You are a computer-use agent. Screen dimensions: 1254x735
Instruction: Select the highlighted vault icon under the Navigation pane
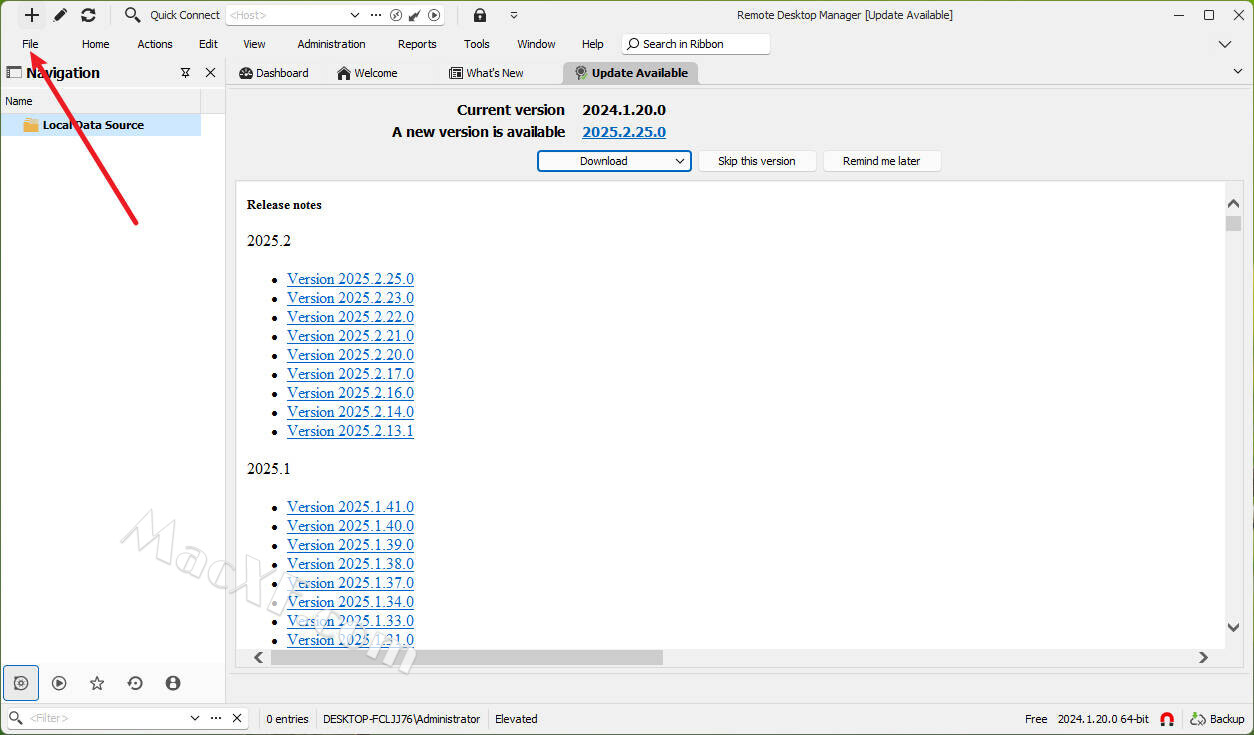point(21,683)
